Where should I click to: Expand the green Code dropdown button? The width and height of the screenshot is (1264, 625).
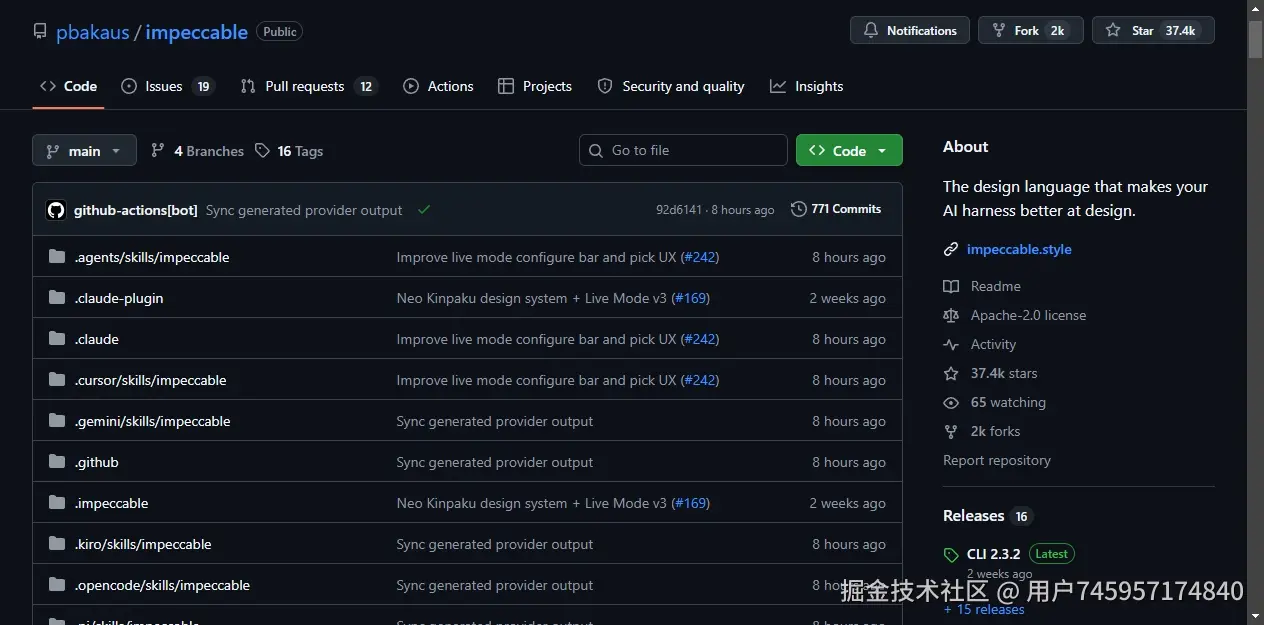pos(849,150)
